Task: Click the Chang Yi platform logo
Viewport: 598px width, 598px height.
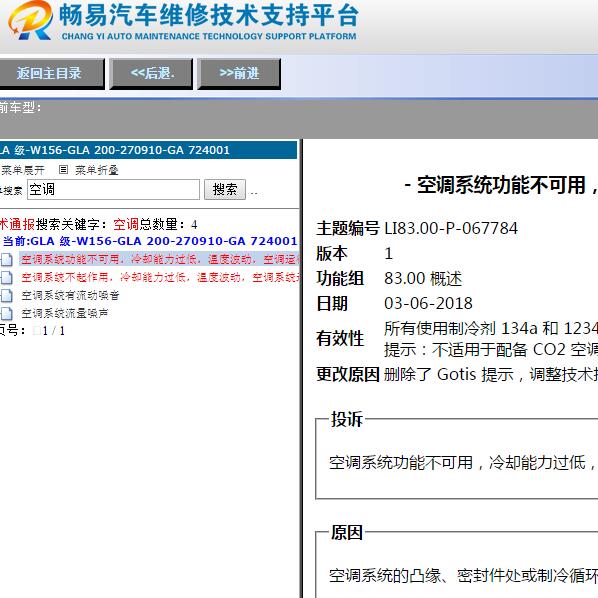Action: tap(30, 20)
